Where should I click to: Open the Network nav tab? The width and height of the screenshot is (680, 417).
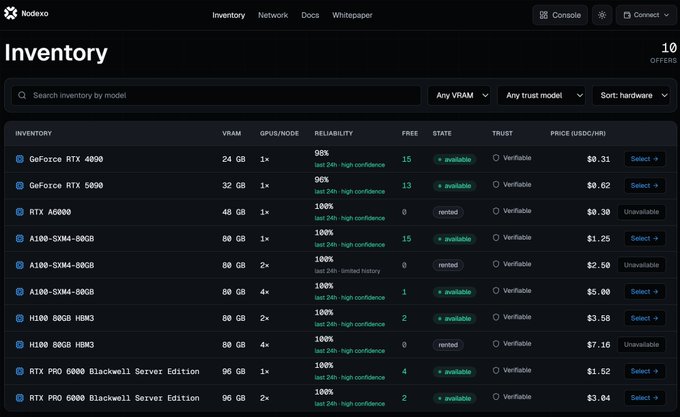tap(273, 15)
